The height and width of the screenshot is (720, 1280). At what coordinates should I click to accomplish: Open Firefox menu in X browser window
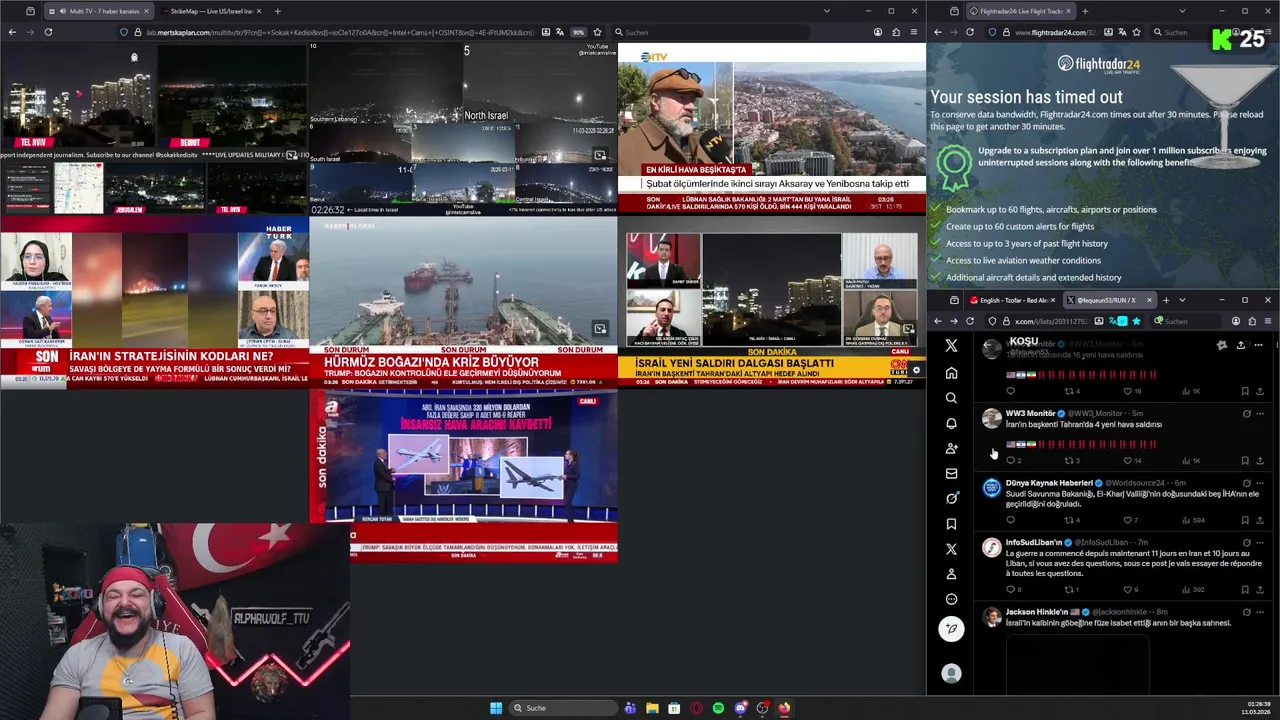pyautogui.click(x=1268, y=321)
